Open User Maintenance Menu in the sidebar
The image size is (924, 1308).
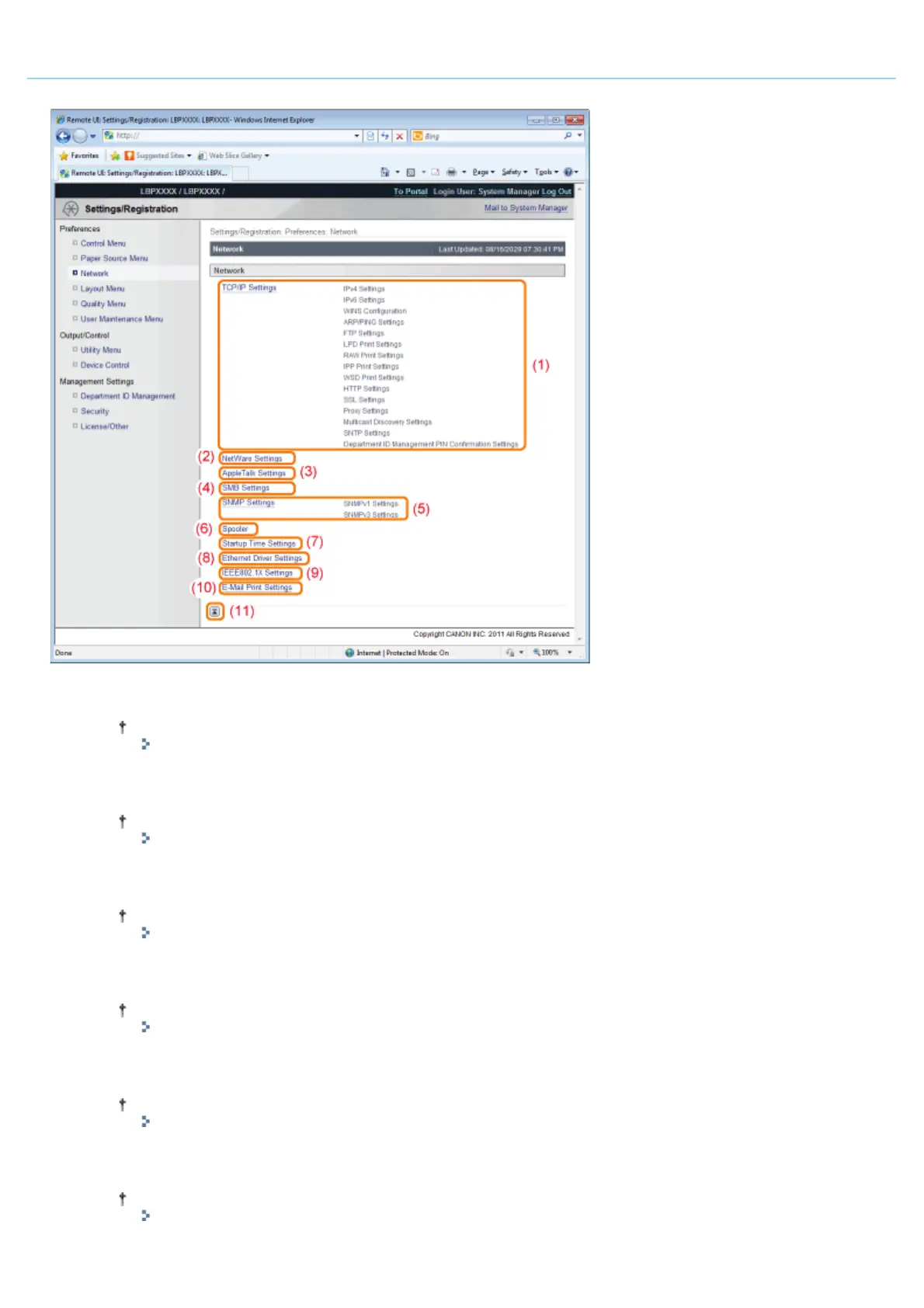(x=122, y=319)
